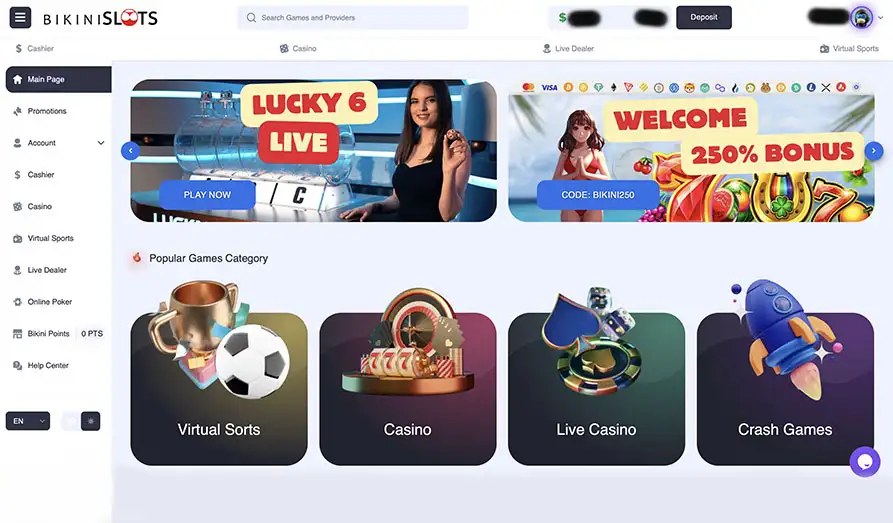
Task: Focus the Search Games and Providers field
Action: [353, 18]
